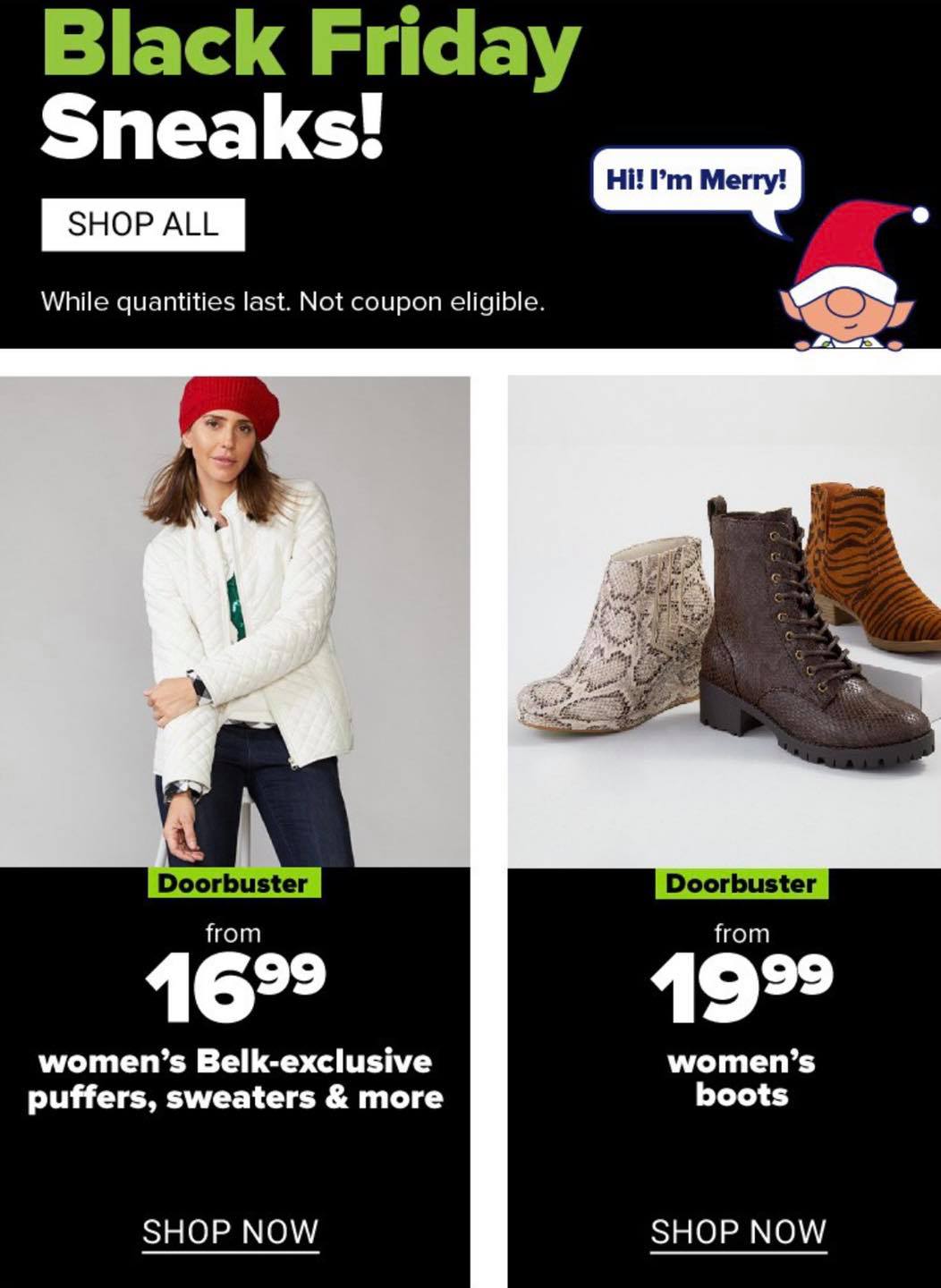Screen dimensions: 941x1288
Task: Open the women's boots product photo
Action: (x=725, y=621)
